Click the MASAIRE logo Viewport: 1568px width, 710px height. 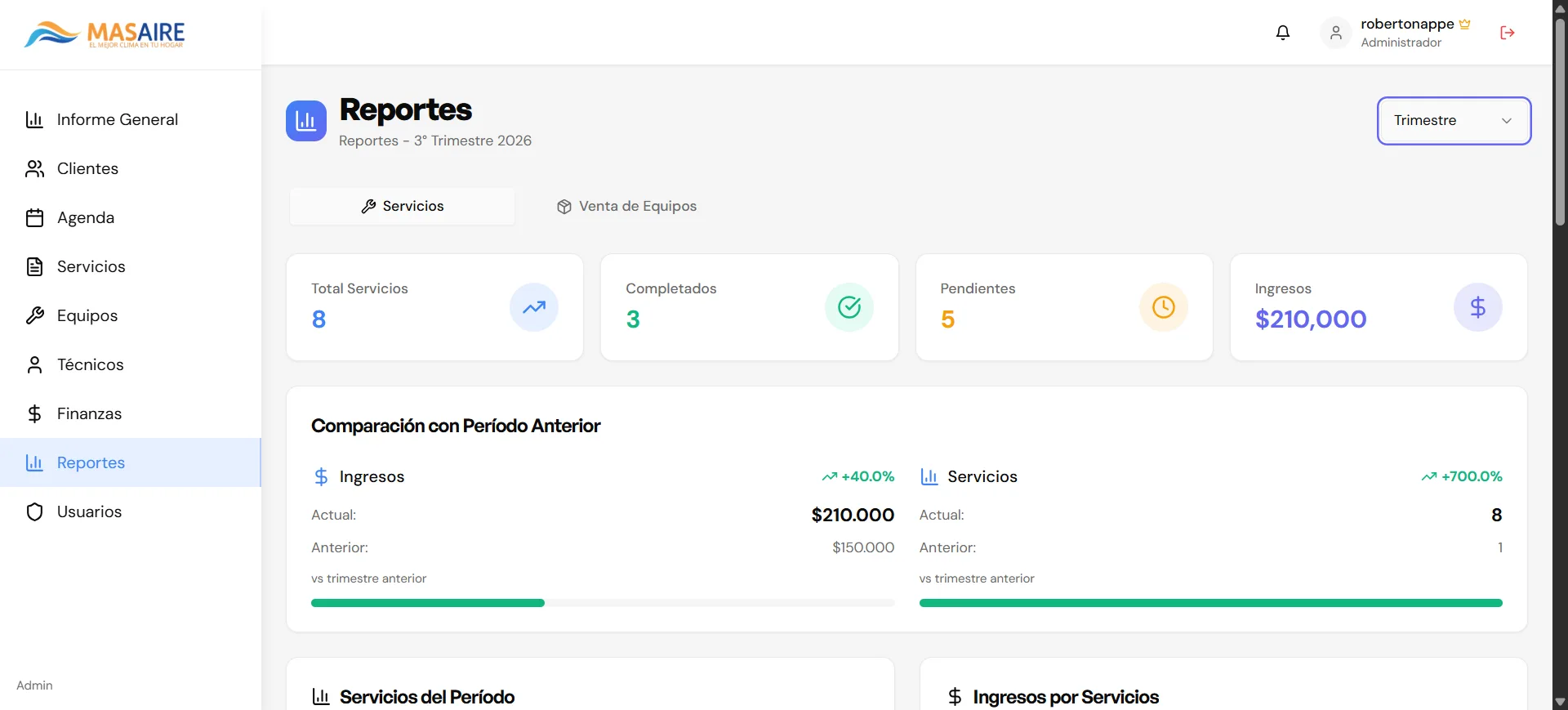[105, 34]
